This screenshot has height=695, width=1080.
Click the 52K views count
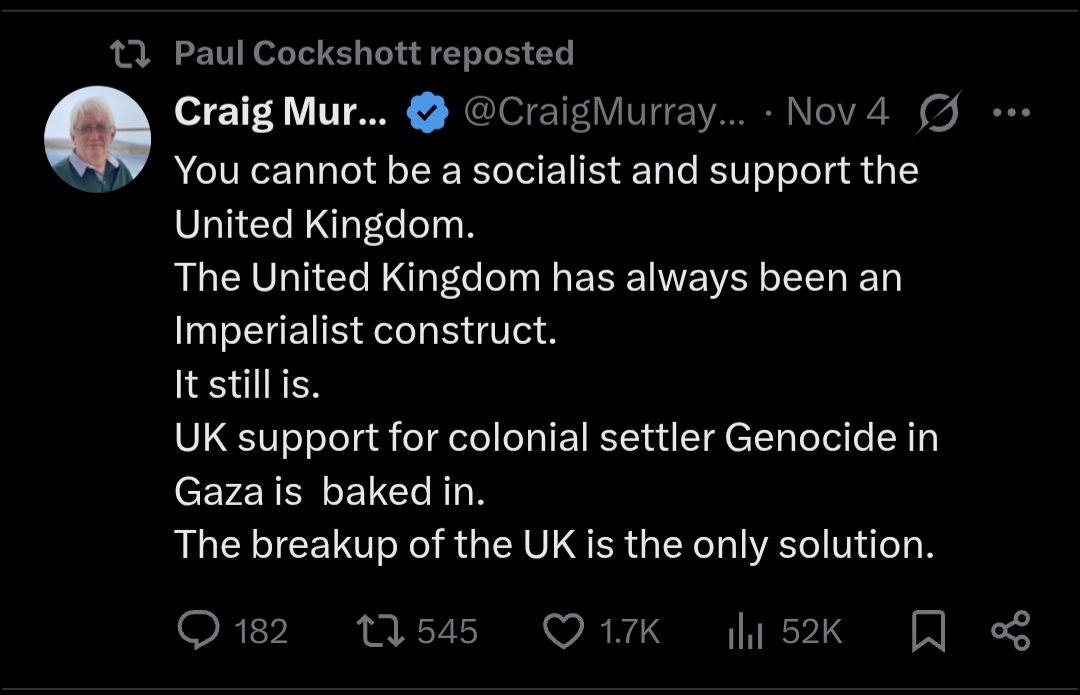pos(811,632)
